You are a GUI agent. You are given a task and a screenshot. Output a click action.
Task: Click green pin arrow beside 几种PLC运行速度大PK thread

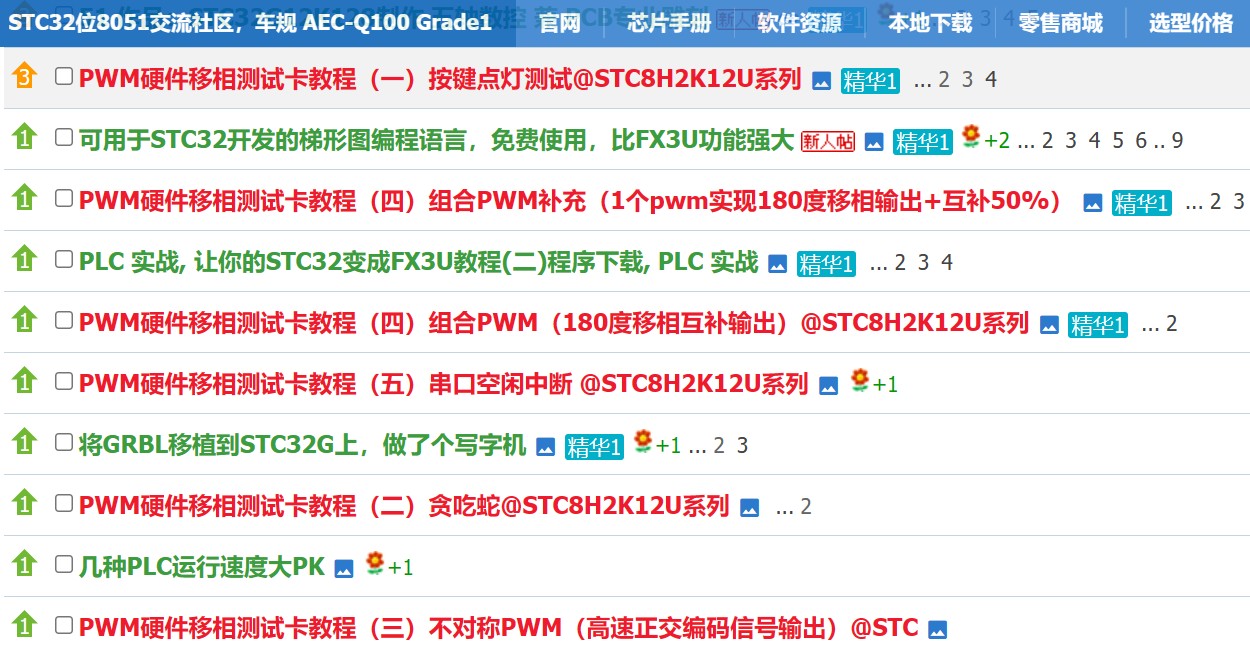(x=24, y=565)
